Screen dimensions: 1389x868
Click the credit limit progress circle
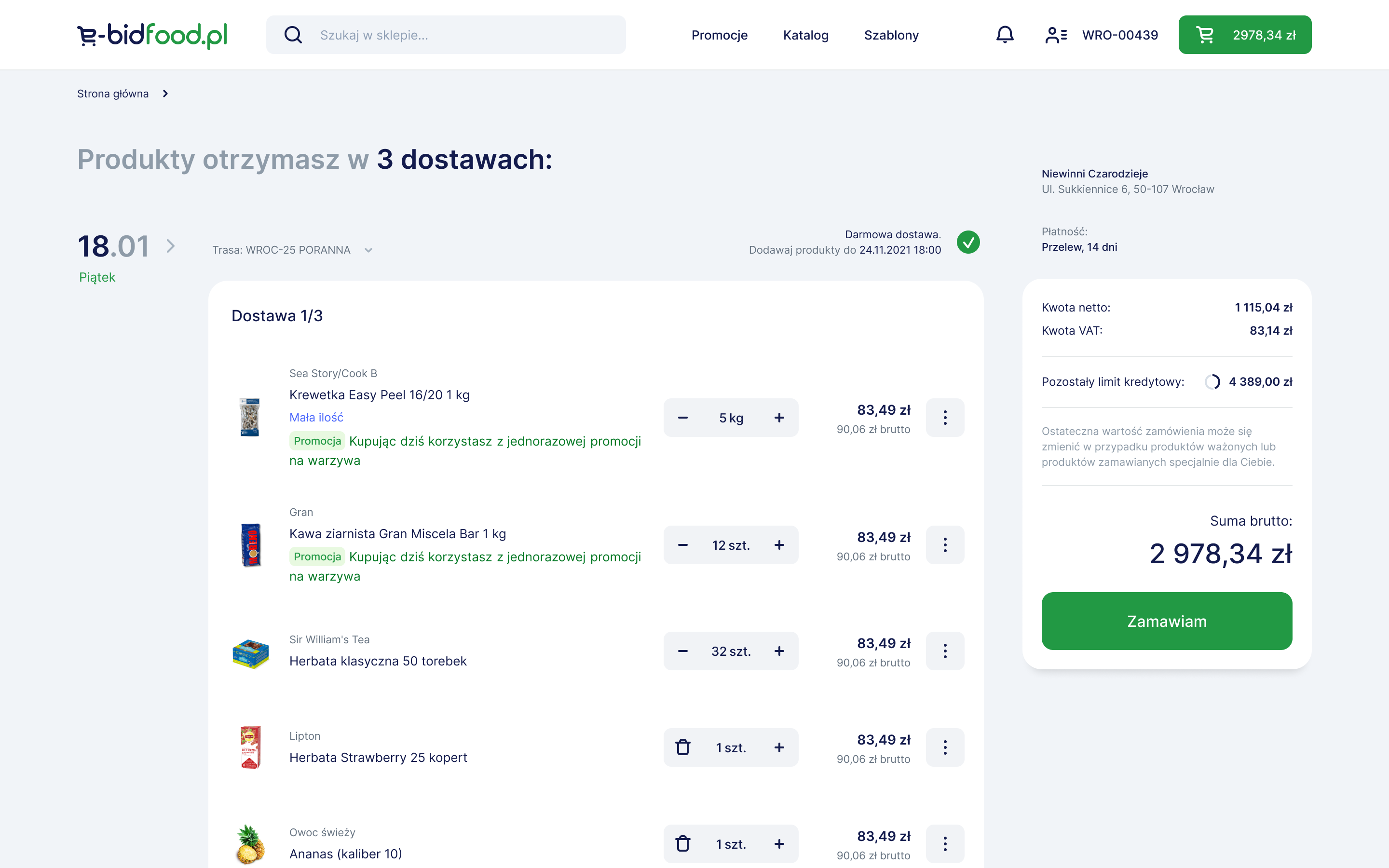click(x=1212, y=382)
